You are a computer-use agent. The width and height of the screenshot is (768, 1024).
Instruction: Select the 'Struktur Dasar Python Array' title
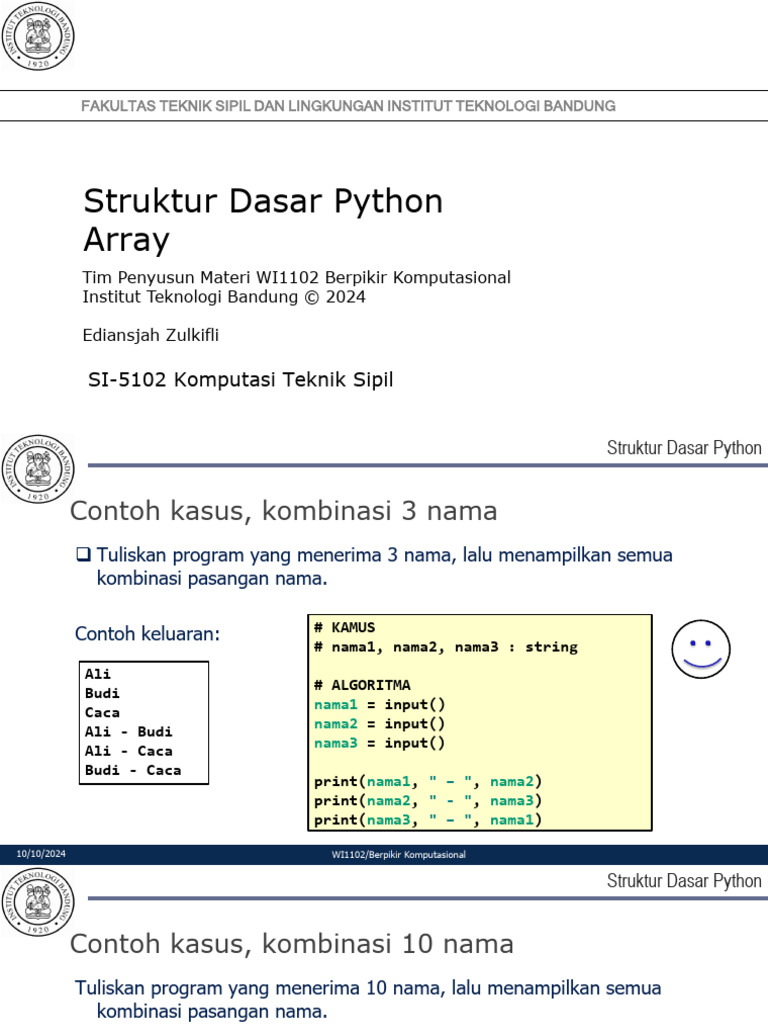(x=262, y=220)
